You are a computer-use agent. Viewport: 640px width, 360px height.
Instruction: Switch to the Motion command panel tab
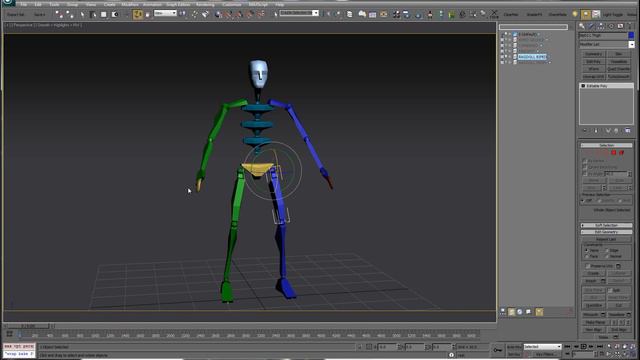click(x=611, y=26)
